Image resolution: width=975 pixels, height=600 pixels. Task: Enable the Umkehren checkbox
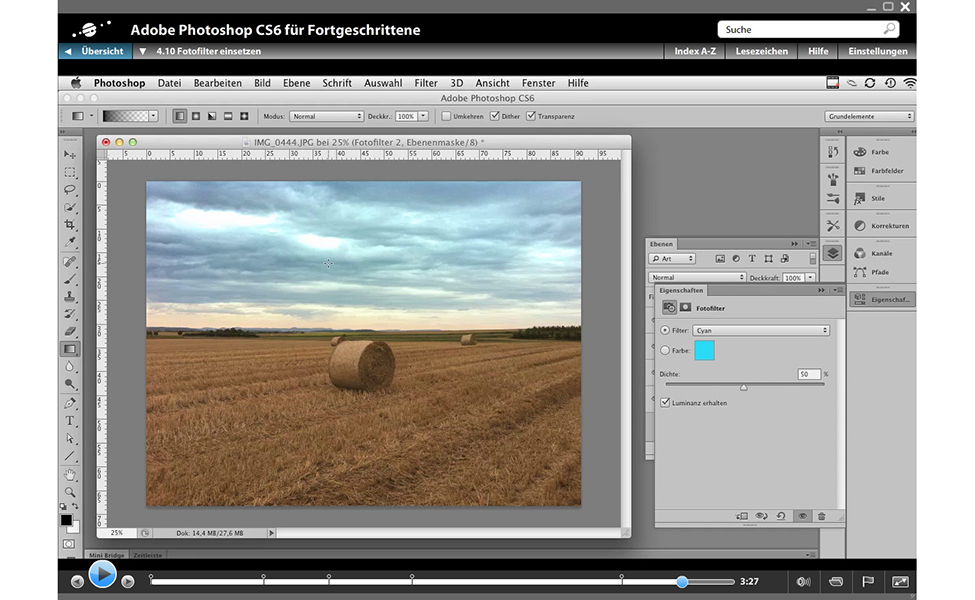tap(447, 116)
